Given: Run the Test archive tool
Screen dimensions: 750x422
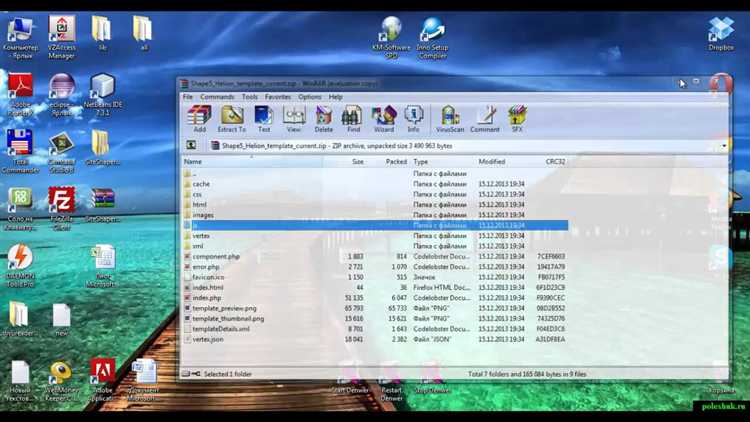Looking at the screenshot, I should (x=264, y=119).
